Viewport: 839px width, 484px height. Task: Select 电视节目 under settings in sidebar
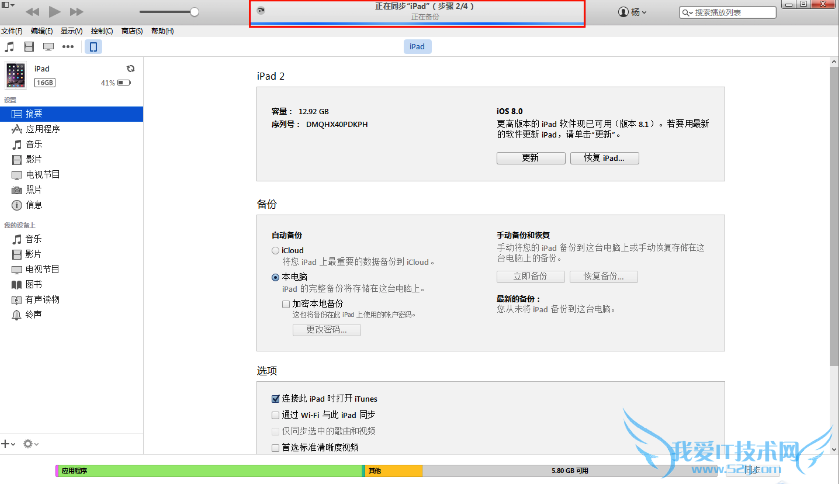71,174
